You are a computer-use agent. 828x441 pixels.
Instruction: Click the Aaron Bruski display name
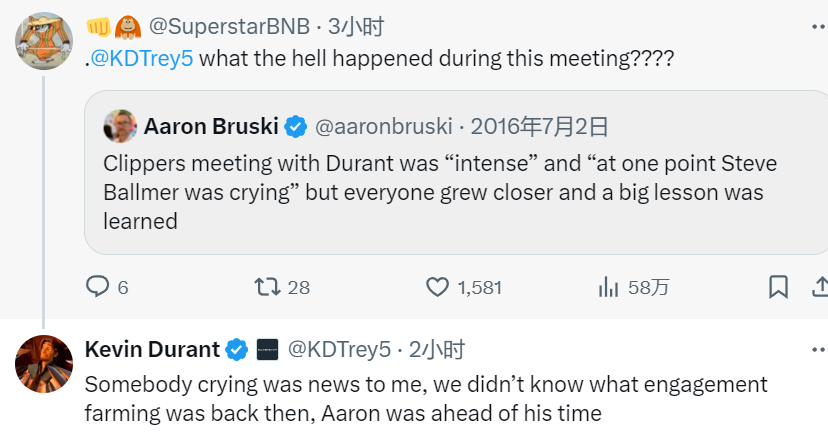coord(210,126)
